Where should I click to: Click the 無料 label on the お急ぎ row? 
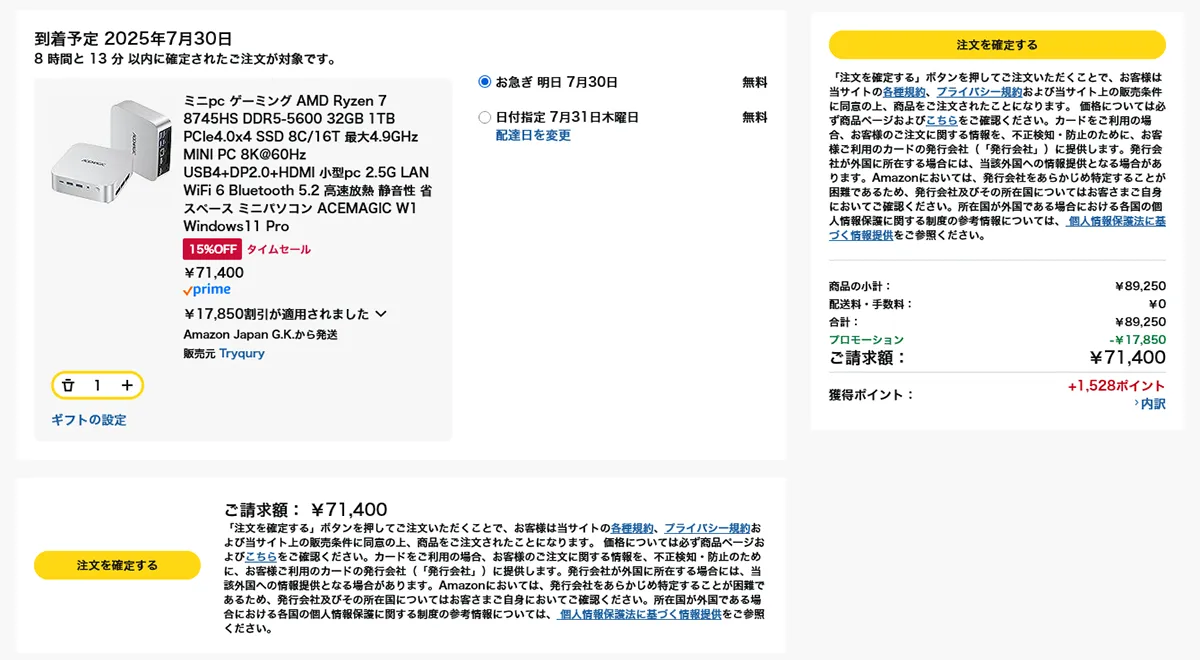pos(755,82)
